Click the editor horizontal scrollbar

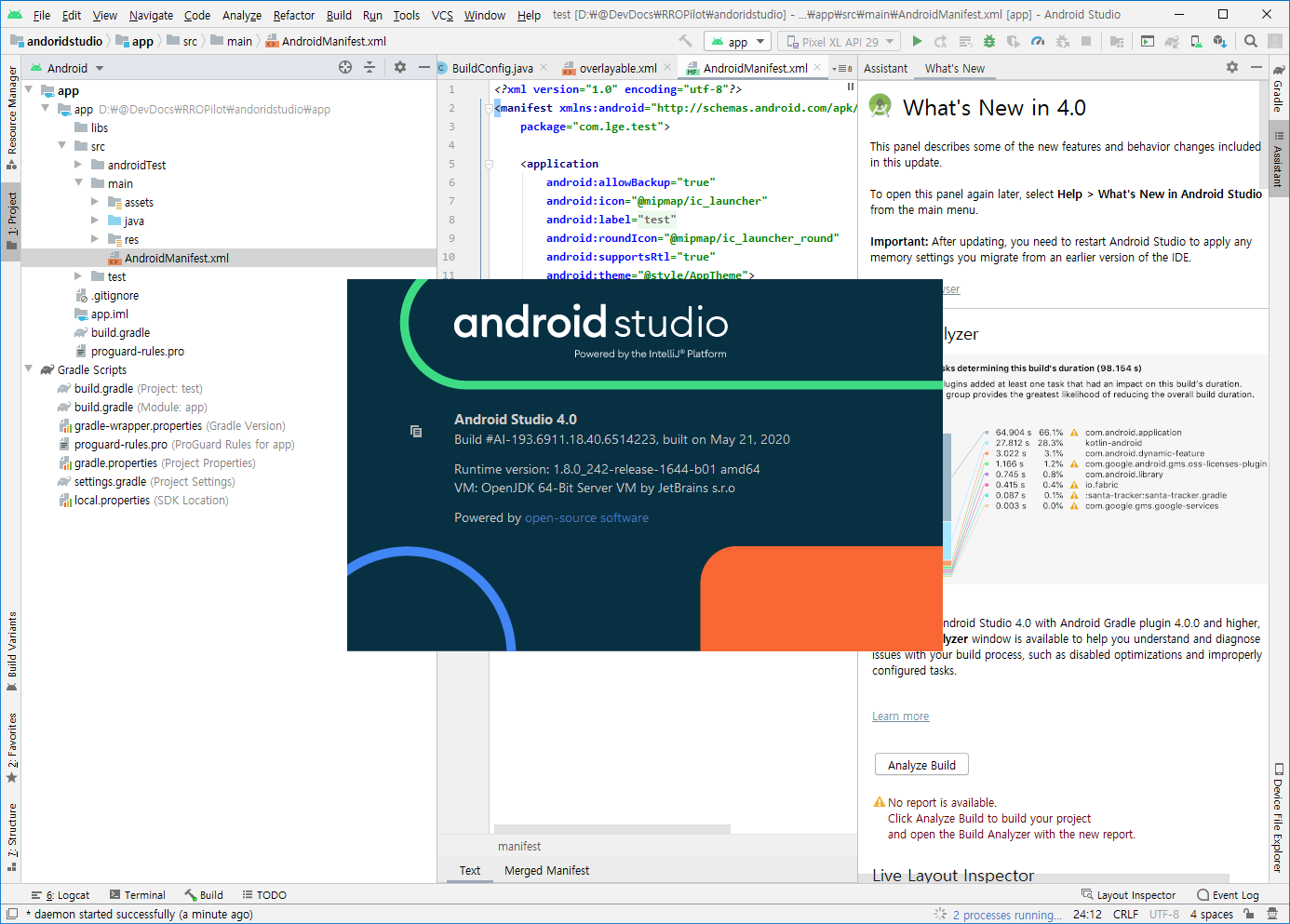click(612, 828)
